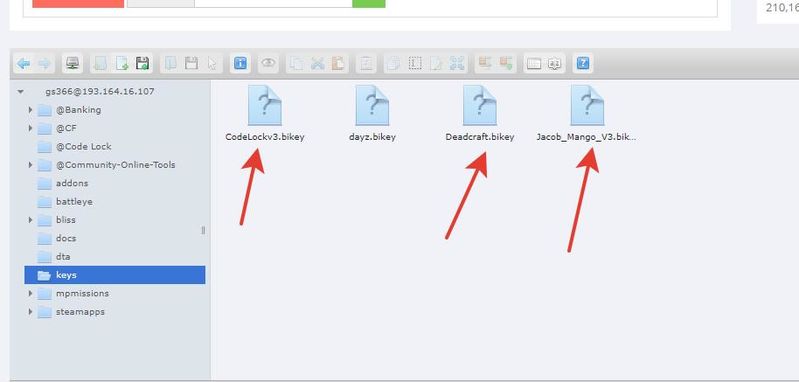Screen dimensions: 799x382
Task: Select the Deadcraft.bikey file
Action: (480, 114)
